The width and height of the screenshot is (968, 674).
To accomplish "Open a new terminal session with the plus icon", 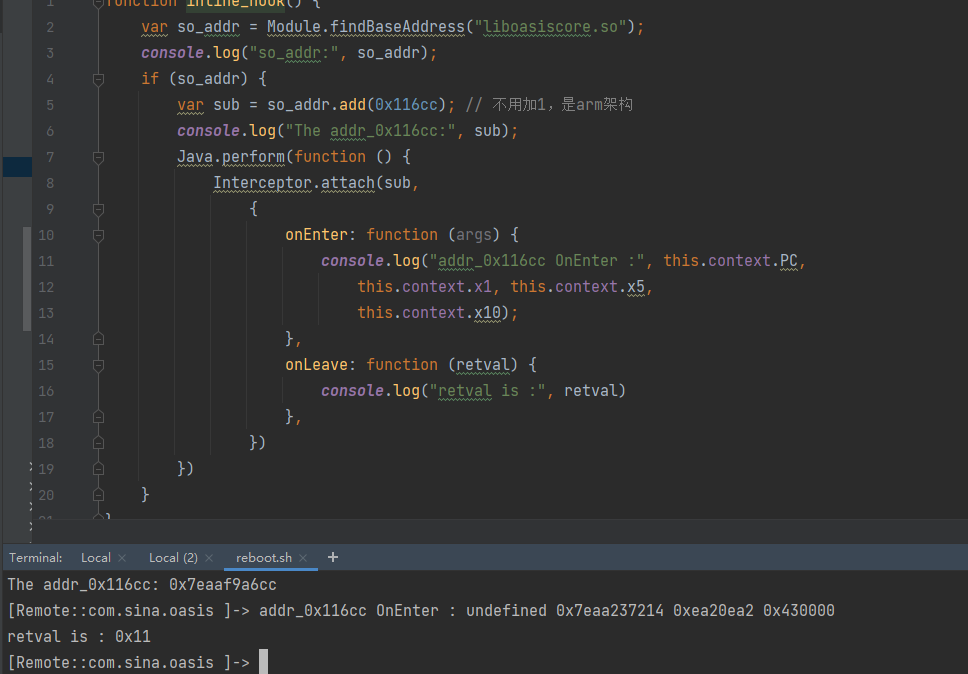I will 333,557.
